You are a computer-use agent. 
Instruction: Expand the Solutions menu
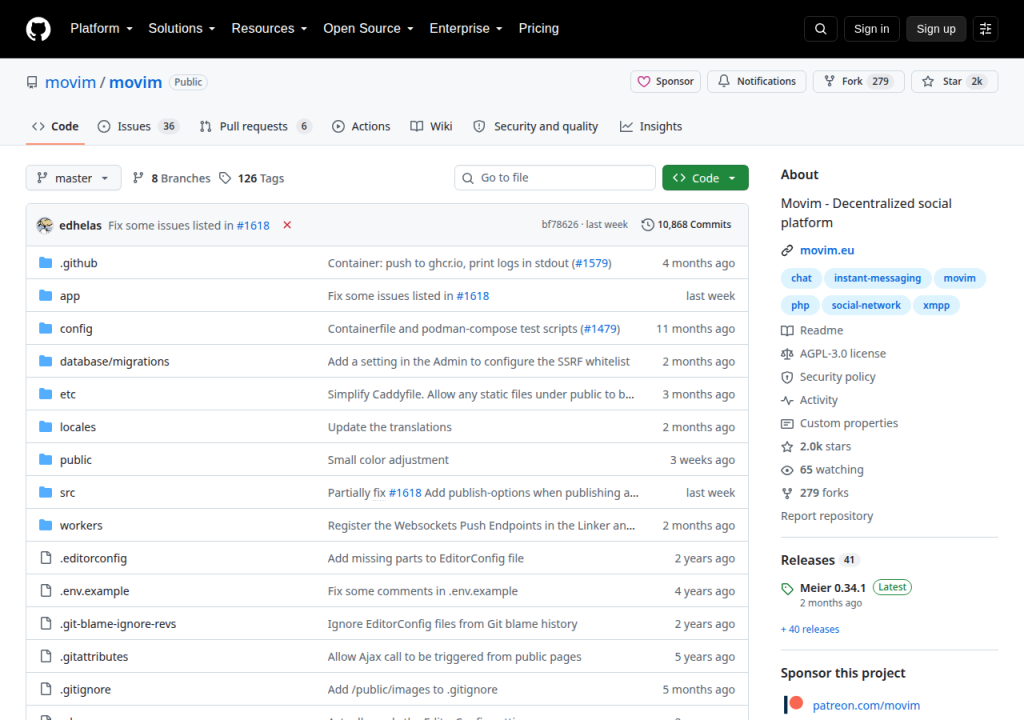coord(182,29)
